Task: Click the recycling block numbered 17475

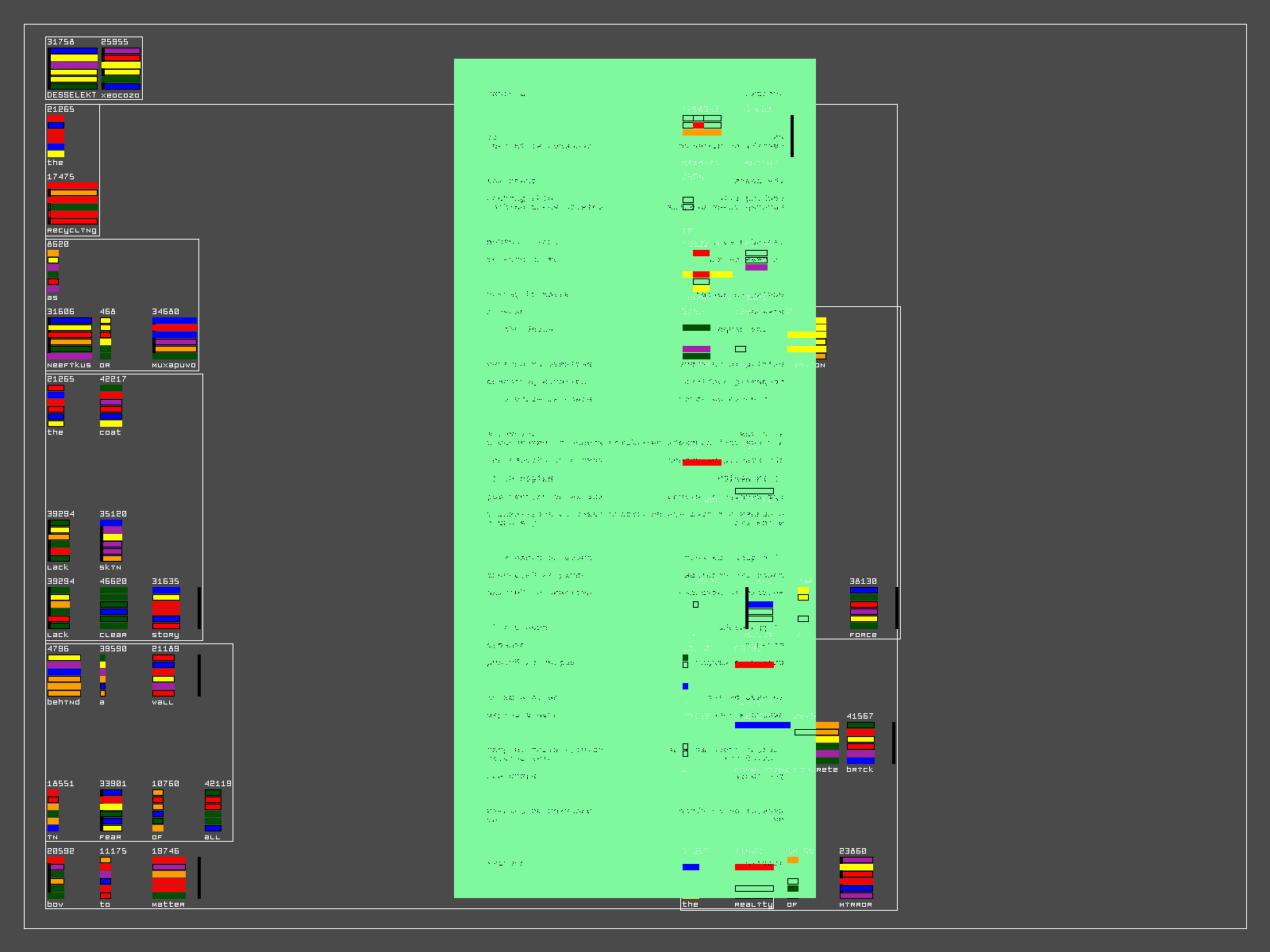Action: point(72,204)
